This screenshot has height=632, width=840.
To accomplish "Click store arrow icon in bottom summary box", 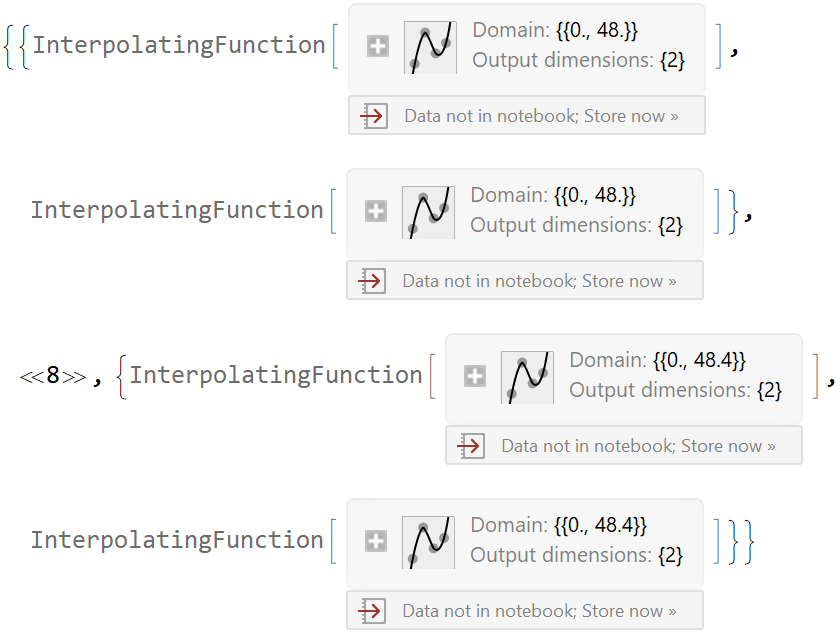I will pyautogui.click(x=370, y=611).
